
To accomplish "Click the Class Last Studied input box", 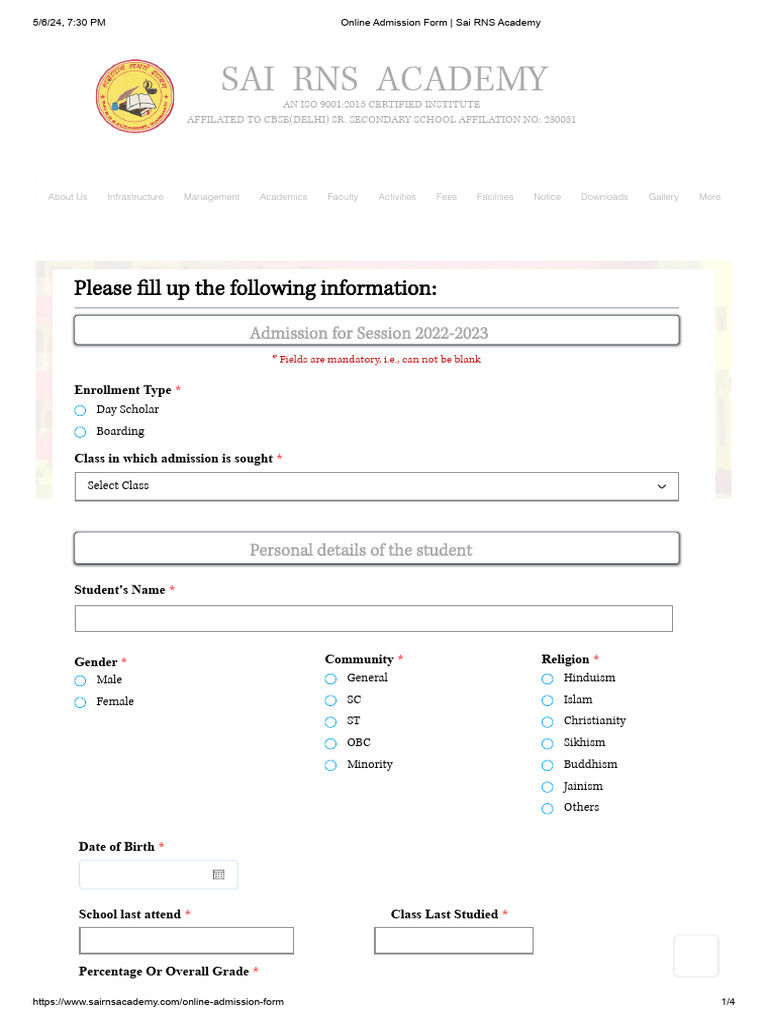I will pos(453,941).
